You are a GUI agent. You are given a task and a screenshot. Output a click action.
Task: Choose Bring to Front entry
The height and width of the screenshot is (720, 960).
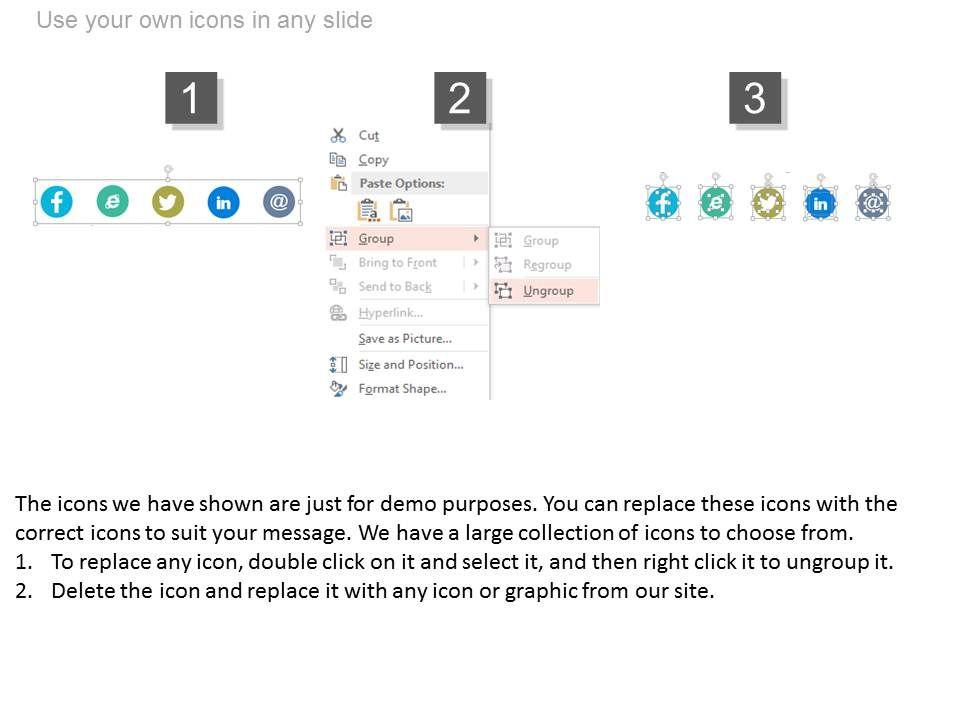[x=397, y=263]
